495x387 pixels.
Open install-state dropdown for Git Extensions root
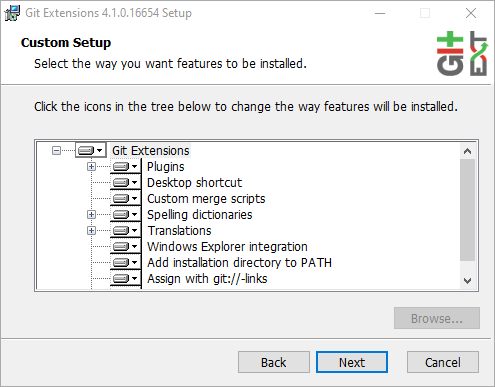(91, 151)
